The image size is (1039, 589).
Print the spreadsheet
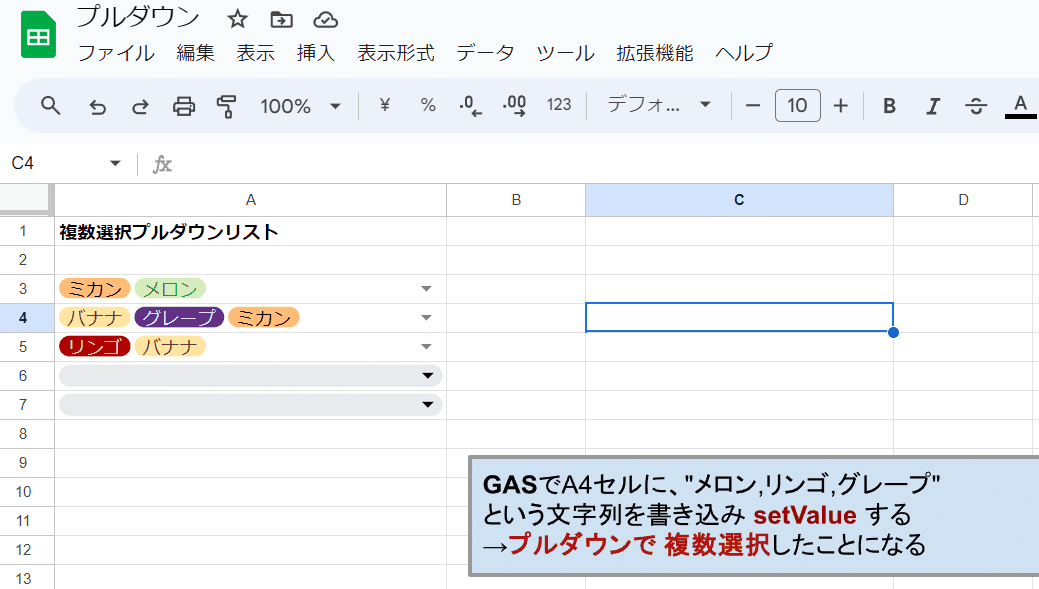(x=184, y=106)
